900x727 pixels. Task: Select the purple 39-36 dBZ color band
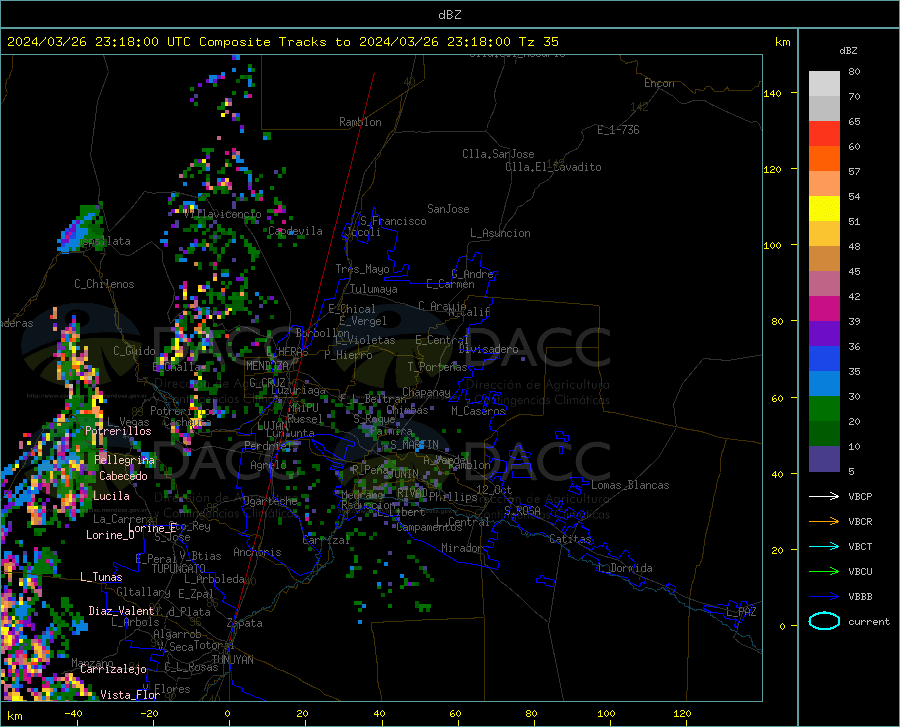tap(824, 334)
